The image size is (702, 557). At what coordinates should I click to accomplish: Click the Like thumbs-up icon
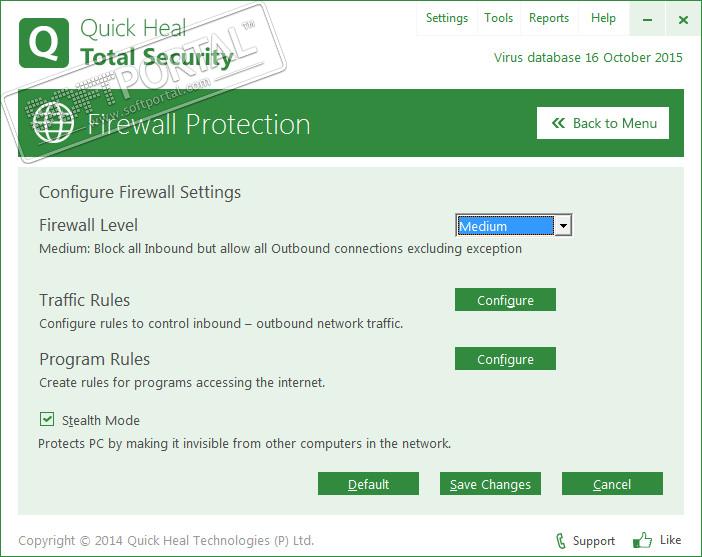[x=642, y=540]
